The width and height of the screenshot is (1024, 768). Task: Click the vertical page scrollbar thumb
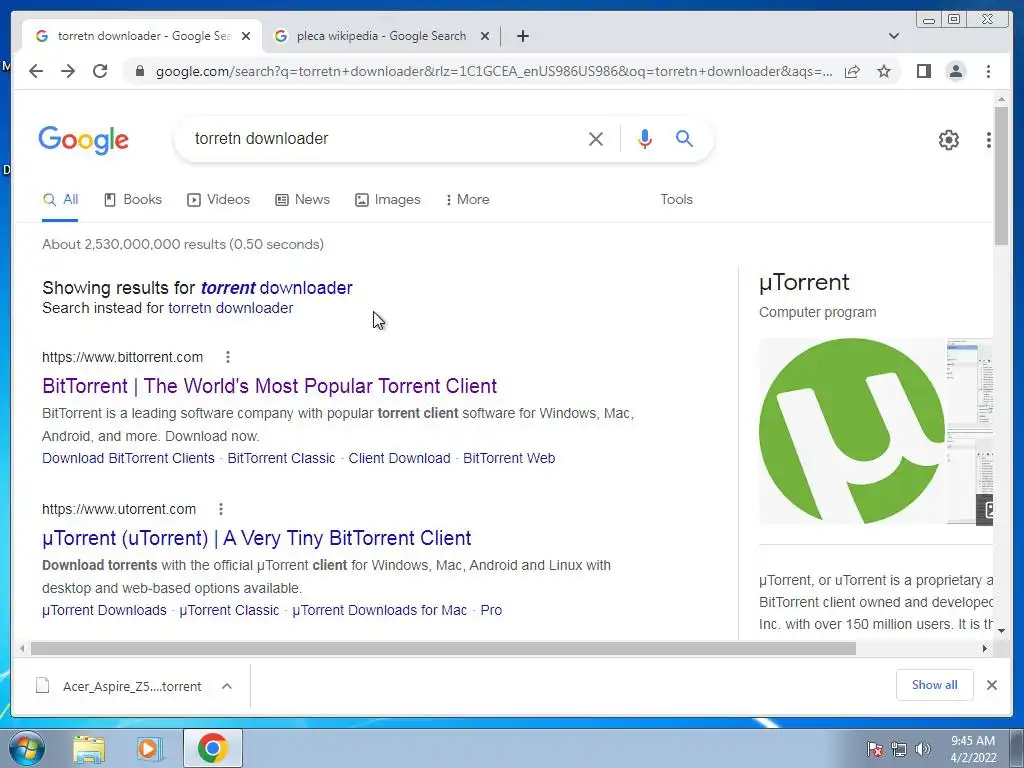coord(1000,175)
